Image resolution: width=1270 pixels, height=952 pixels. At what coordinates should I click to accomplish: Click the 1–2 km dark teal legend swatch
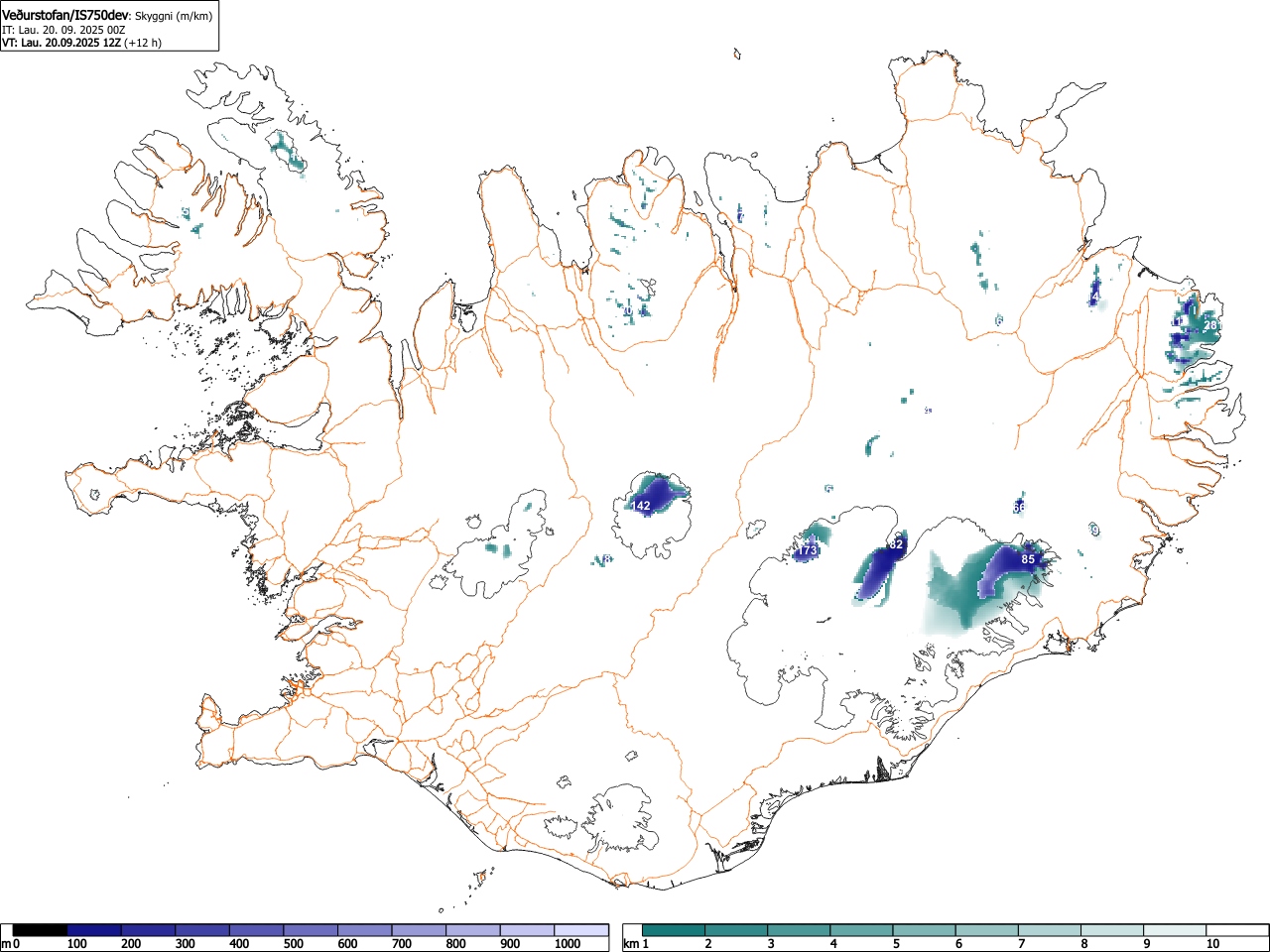coord(674,930)
